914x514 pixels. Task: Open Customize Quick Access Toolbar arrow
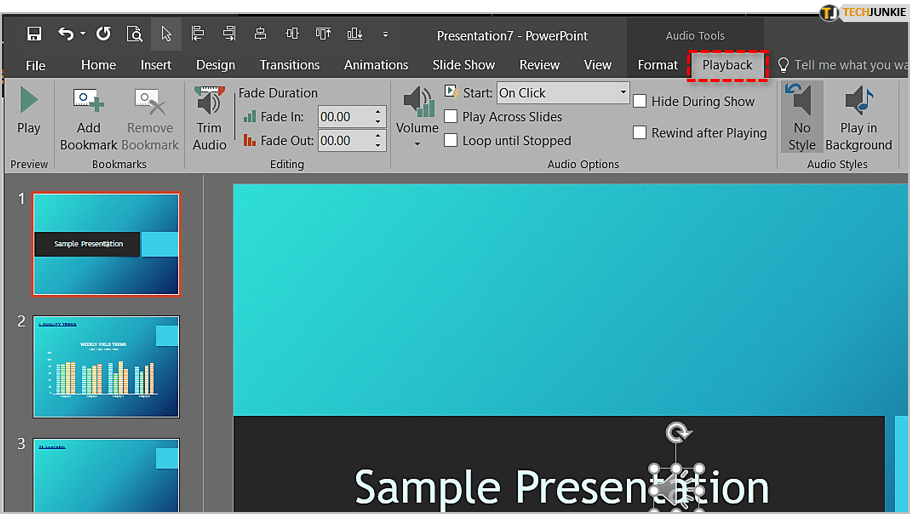tap(385, 35)
